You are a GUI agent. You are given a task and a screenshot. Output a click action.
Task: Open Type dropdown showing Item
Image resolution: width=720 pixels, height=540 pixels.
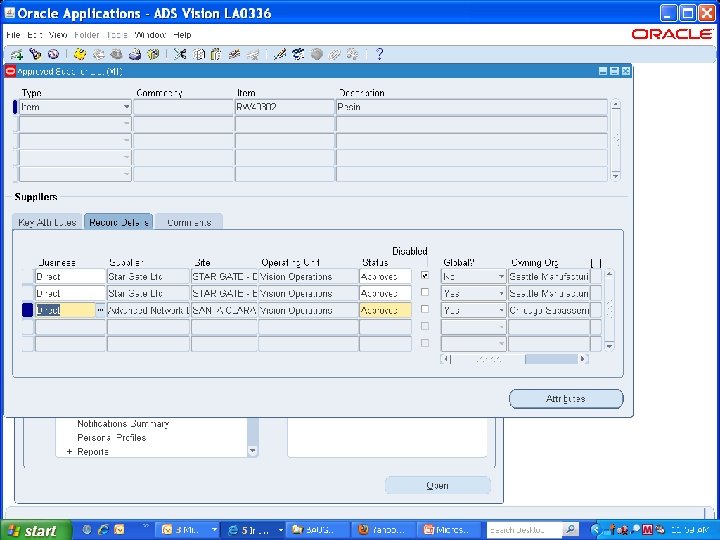(x=126, y=107)
